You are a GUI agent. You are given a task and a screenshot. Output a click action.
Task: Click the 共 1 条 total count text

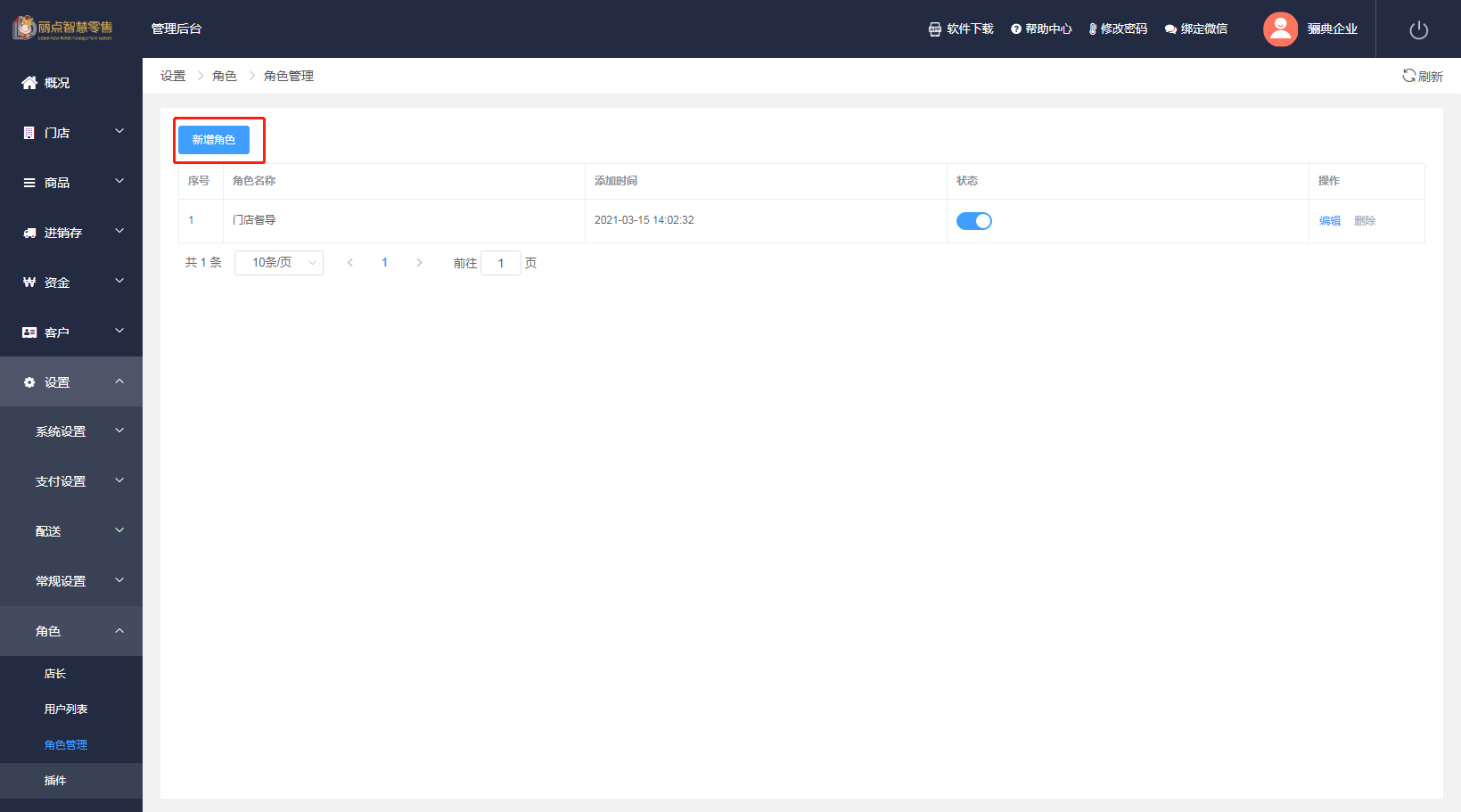click(203, 263)
